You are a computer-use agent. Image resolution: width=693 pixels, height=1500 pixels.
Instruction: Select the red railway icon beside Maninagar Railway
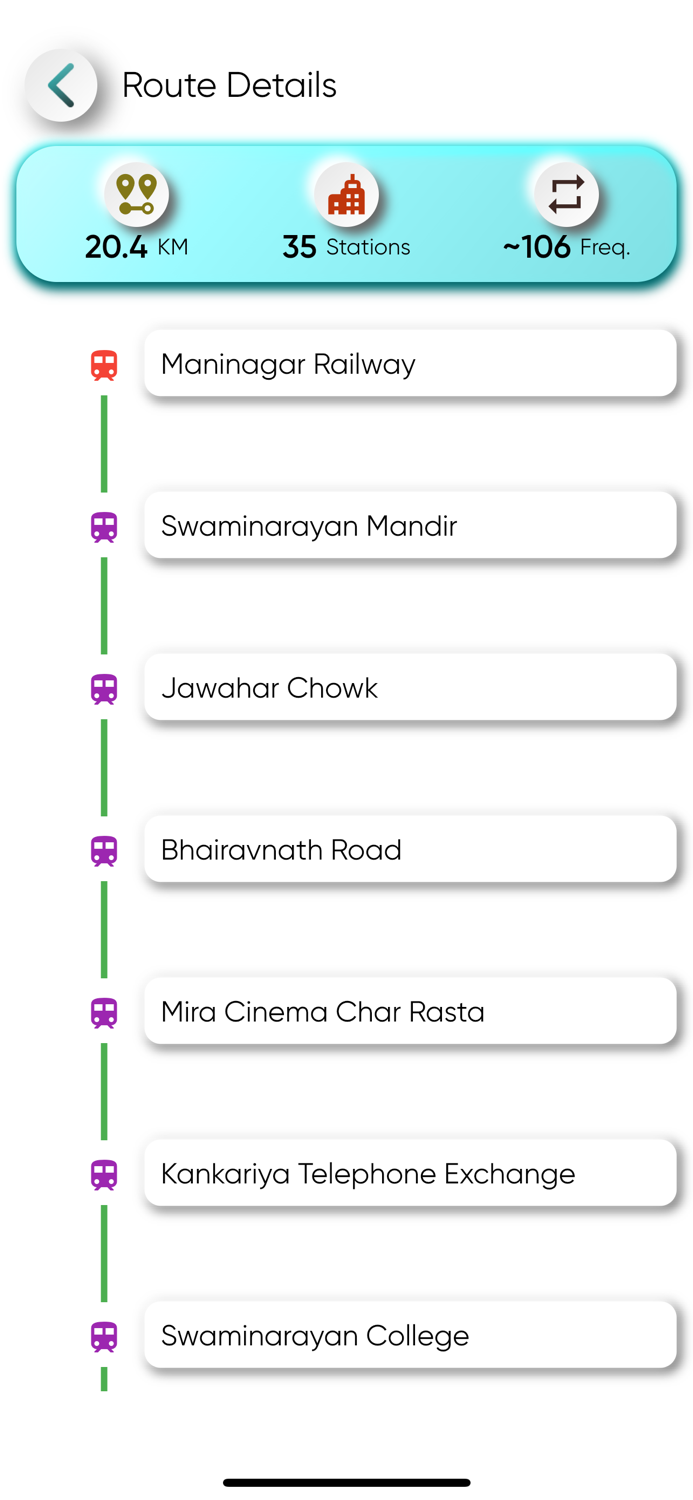point(104,363)
